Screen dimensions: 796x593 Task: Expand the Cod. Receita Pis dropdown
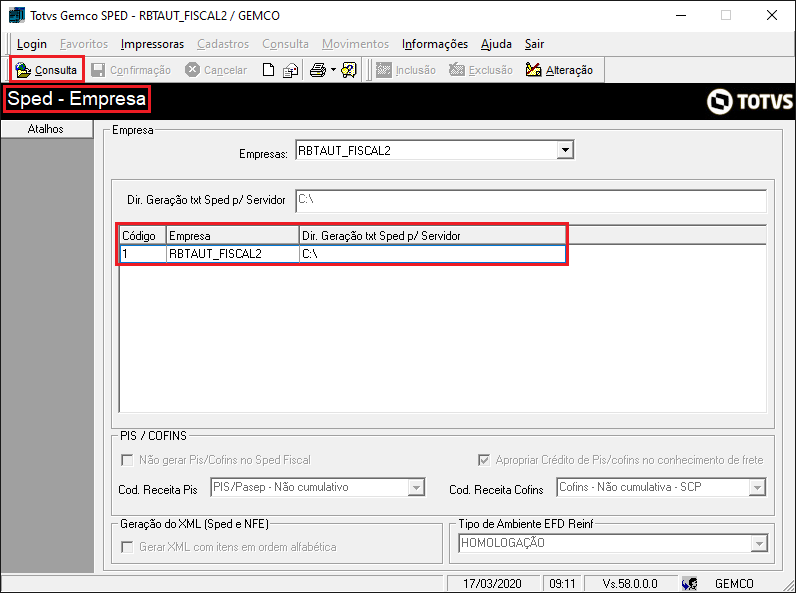416,488
